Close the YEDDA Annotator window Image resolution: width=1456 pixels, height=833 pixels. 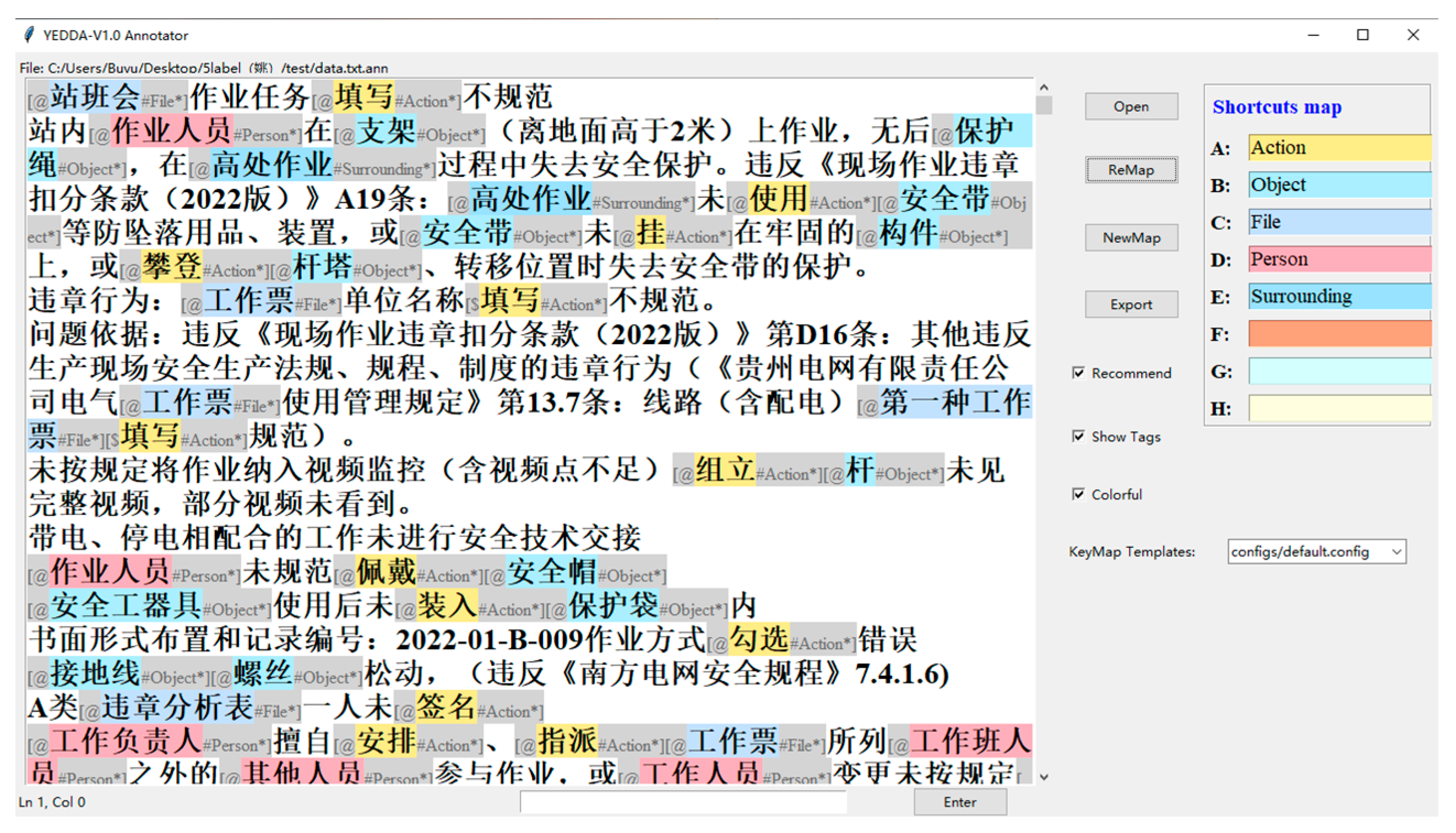click(x=1412, y=35)
